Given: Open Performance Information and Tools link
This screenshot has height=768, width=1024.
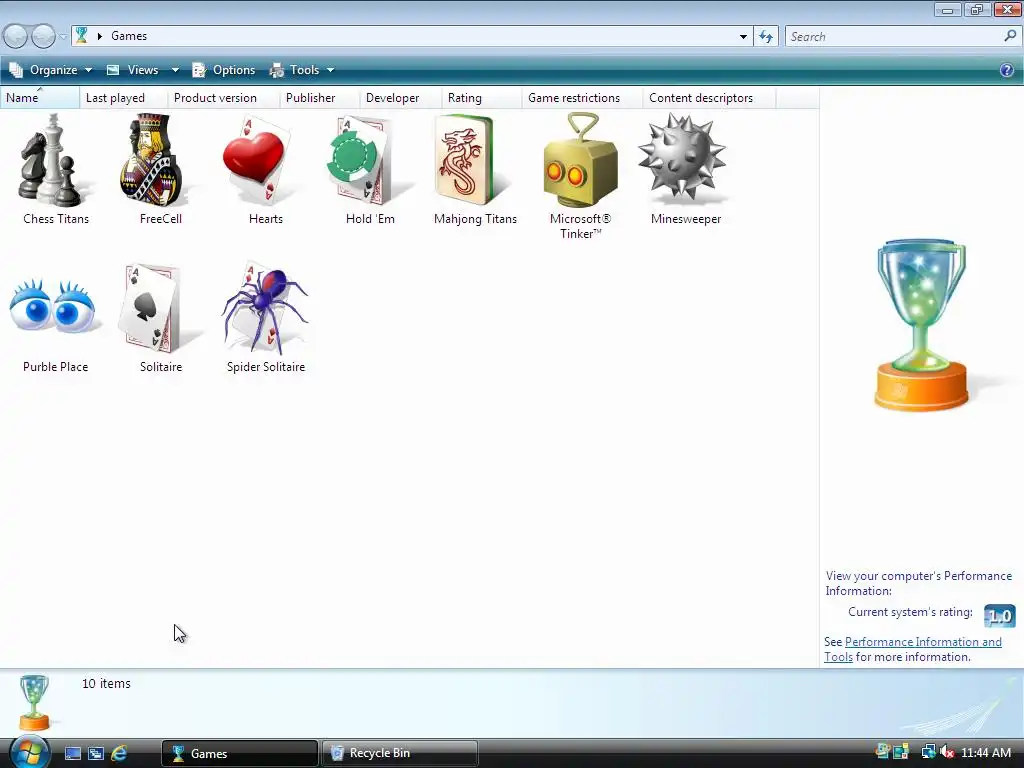Looking at the screenshot, I should click(923, 642).
